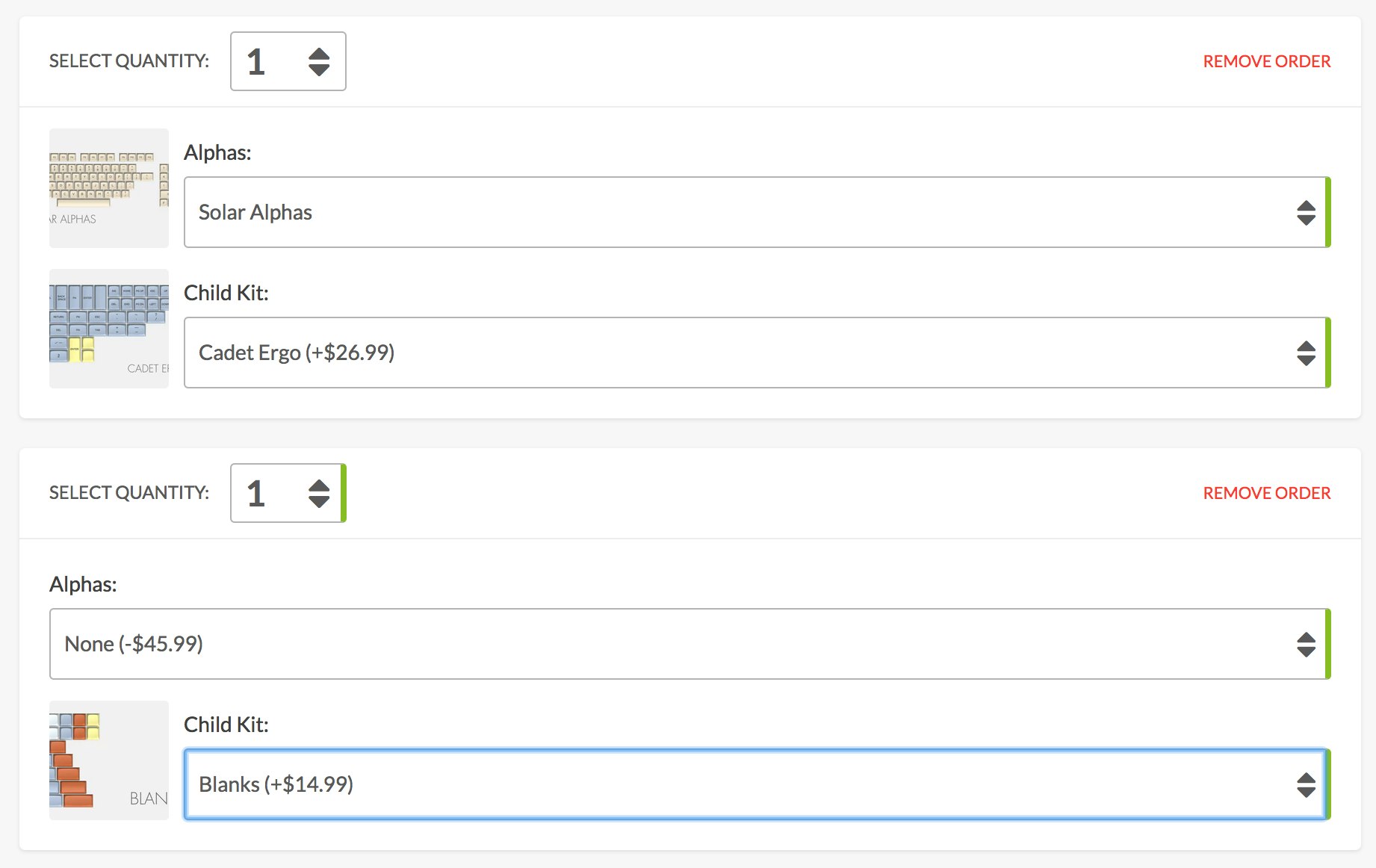1376x868 pixels.
Task: Click the quantity number in first order
Action: (x=256, y=61)
